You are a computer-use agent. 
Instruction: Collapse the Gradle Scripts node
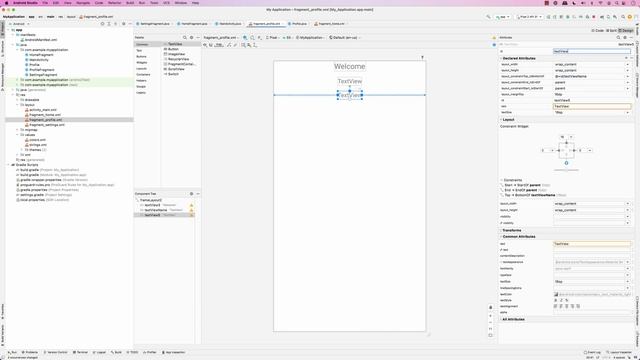pos(8,165)
